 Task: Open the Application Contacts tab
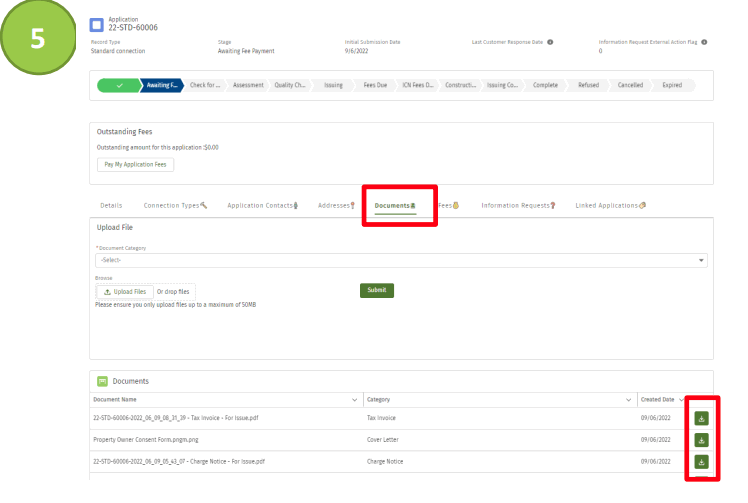tap(262, 206)
